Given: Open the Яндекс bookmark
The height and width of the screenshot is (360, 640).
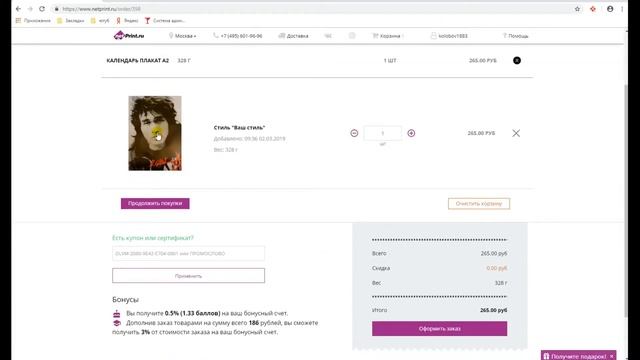Looking at the screenshot, I should [x=127, y=20].
